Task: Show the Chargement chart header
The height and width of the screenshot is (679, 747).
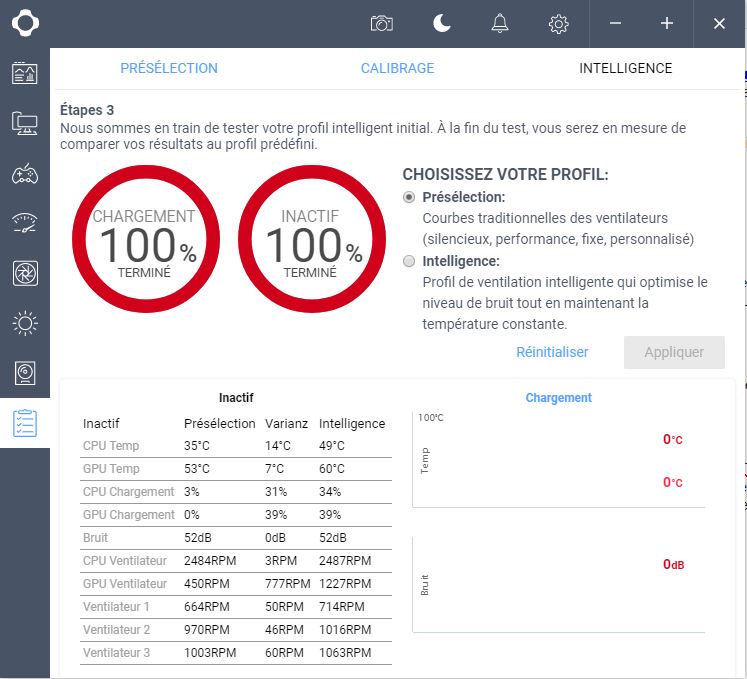Action: coord(558,397)
